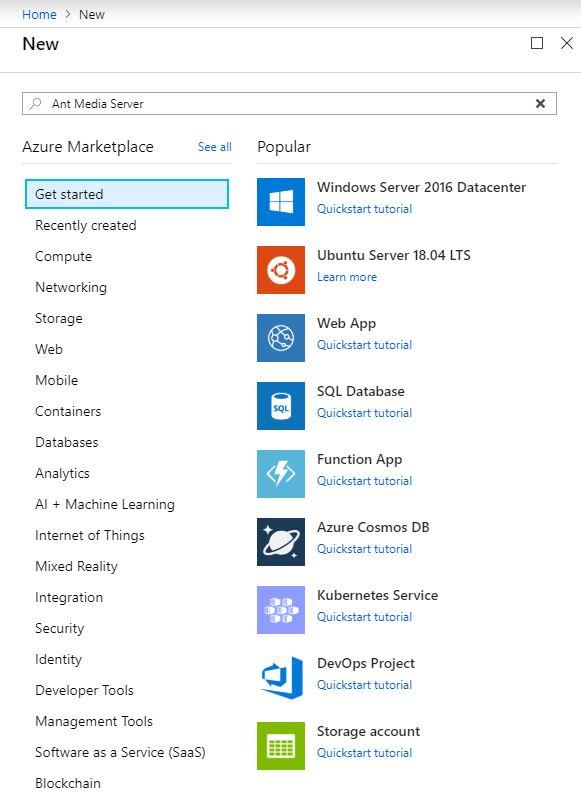
Task: Clear the search box with the X
Action: [540, 104]
